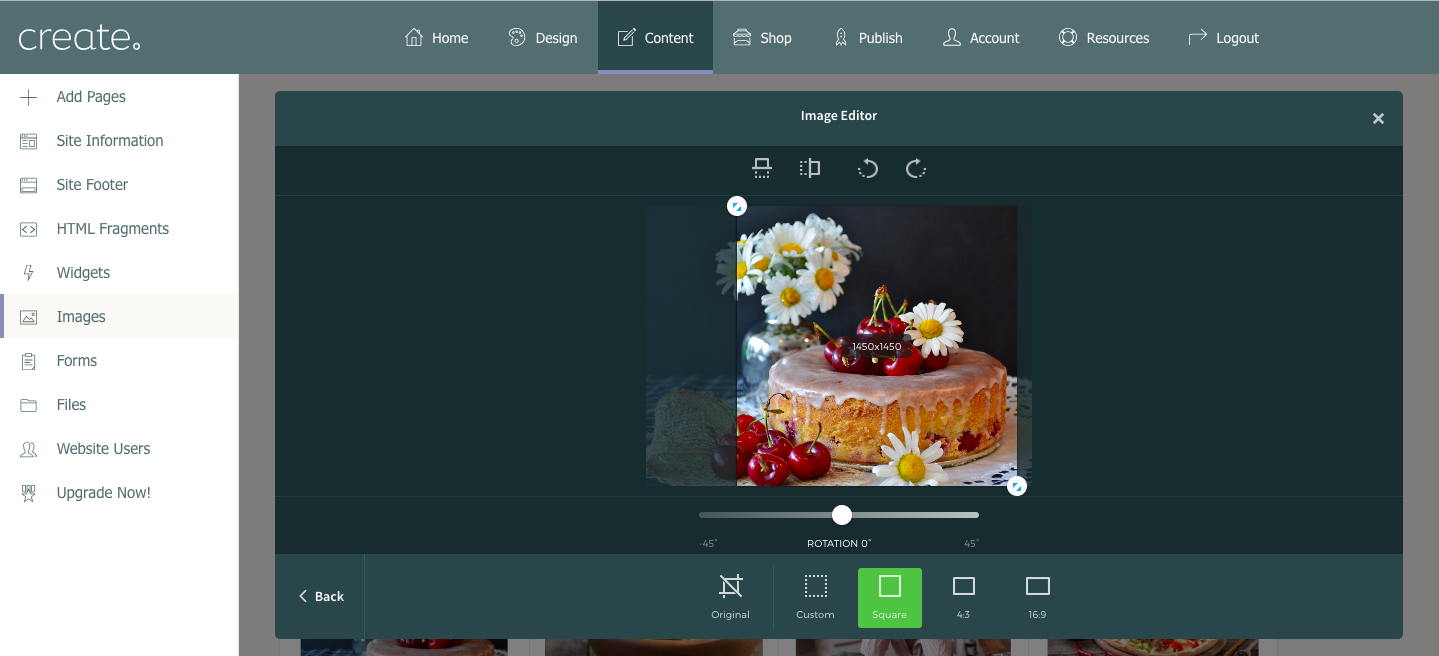
Task: Open Widgets from the sidebar
Action: pos(119,273)
